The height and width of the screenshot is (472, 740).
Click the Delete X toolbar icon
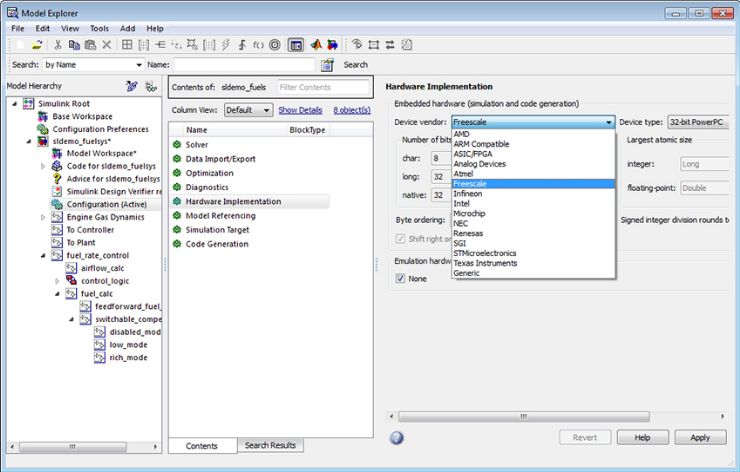[107, 45]
